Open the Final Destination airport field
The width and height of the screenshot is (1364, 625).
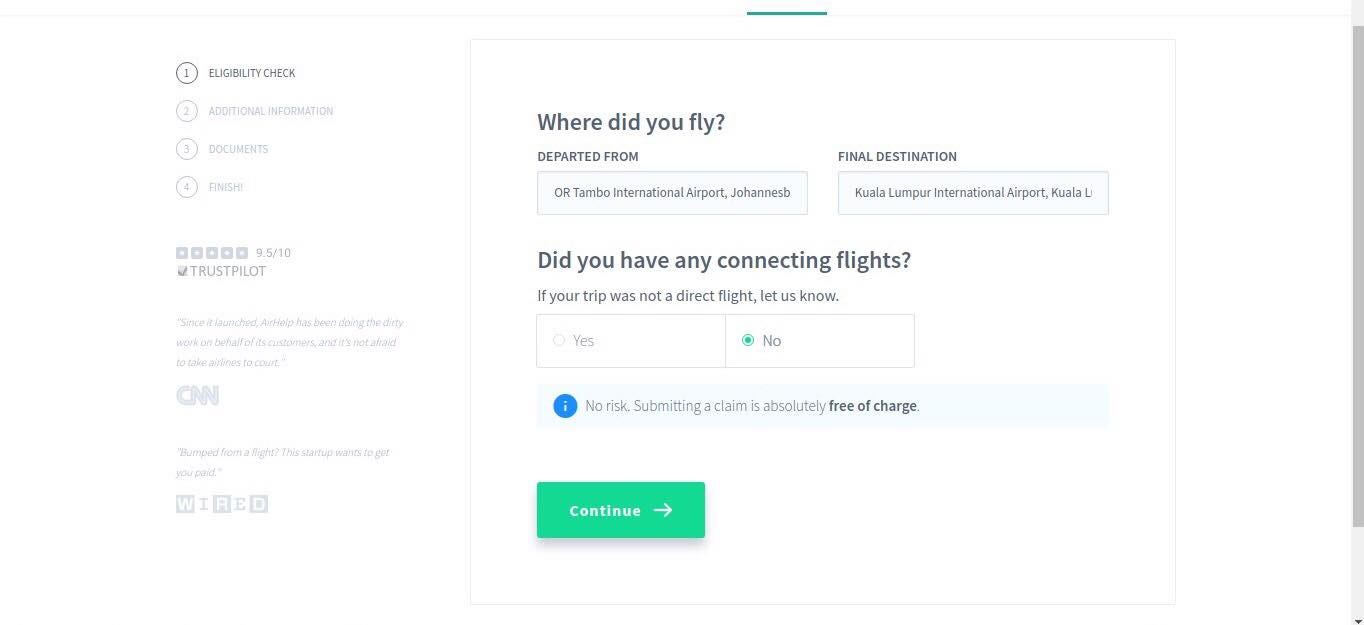(973, 192)
